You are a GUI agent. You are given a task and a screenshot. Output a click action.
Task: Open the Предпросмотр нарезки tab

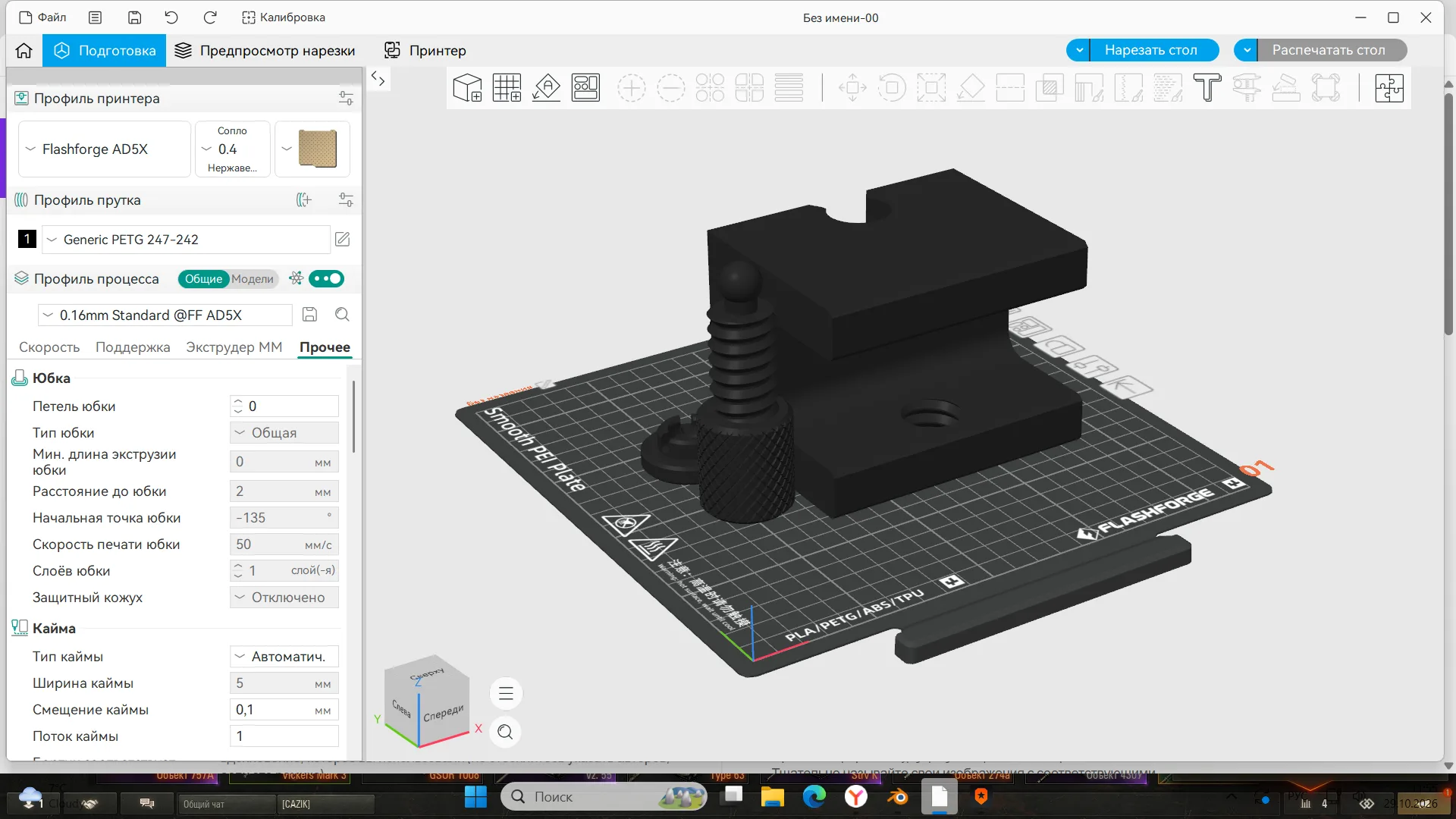265,51
